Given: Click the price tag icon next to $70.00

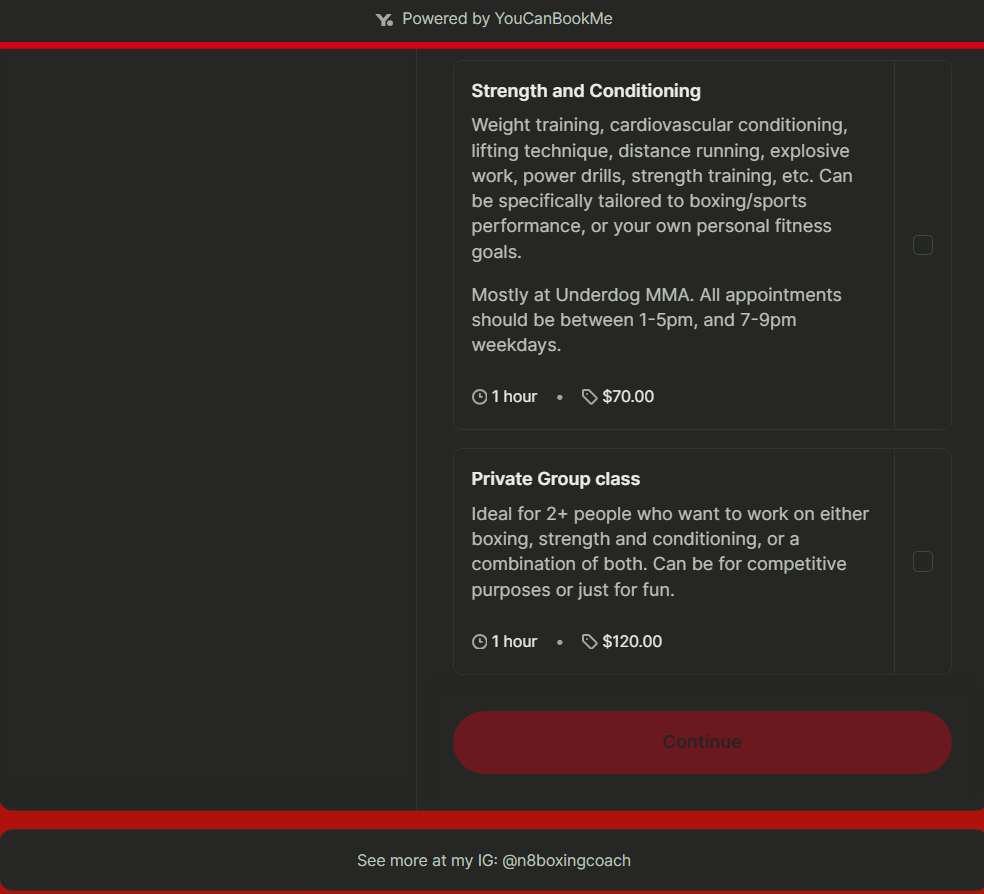Looking at the screenshot, I should (x=589, y=397).
